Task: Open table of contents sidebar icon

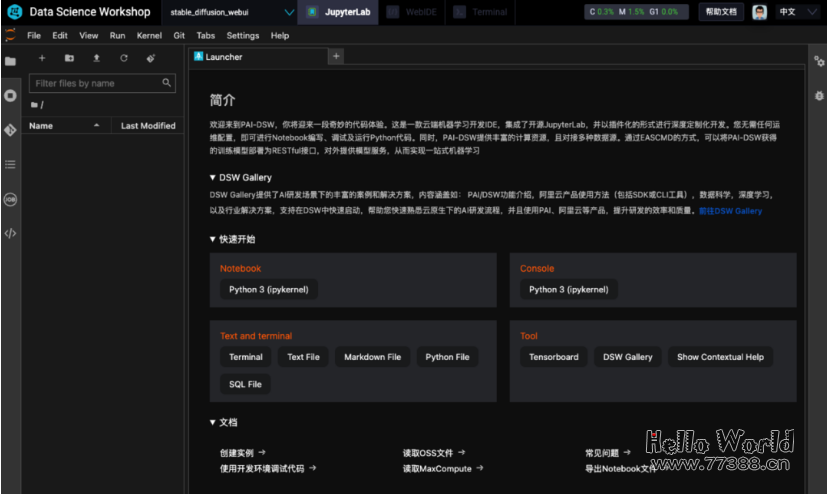Action: (x=10, y=164)
